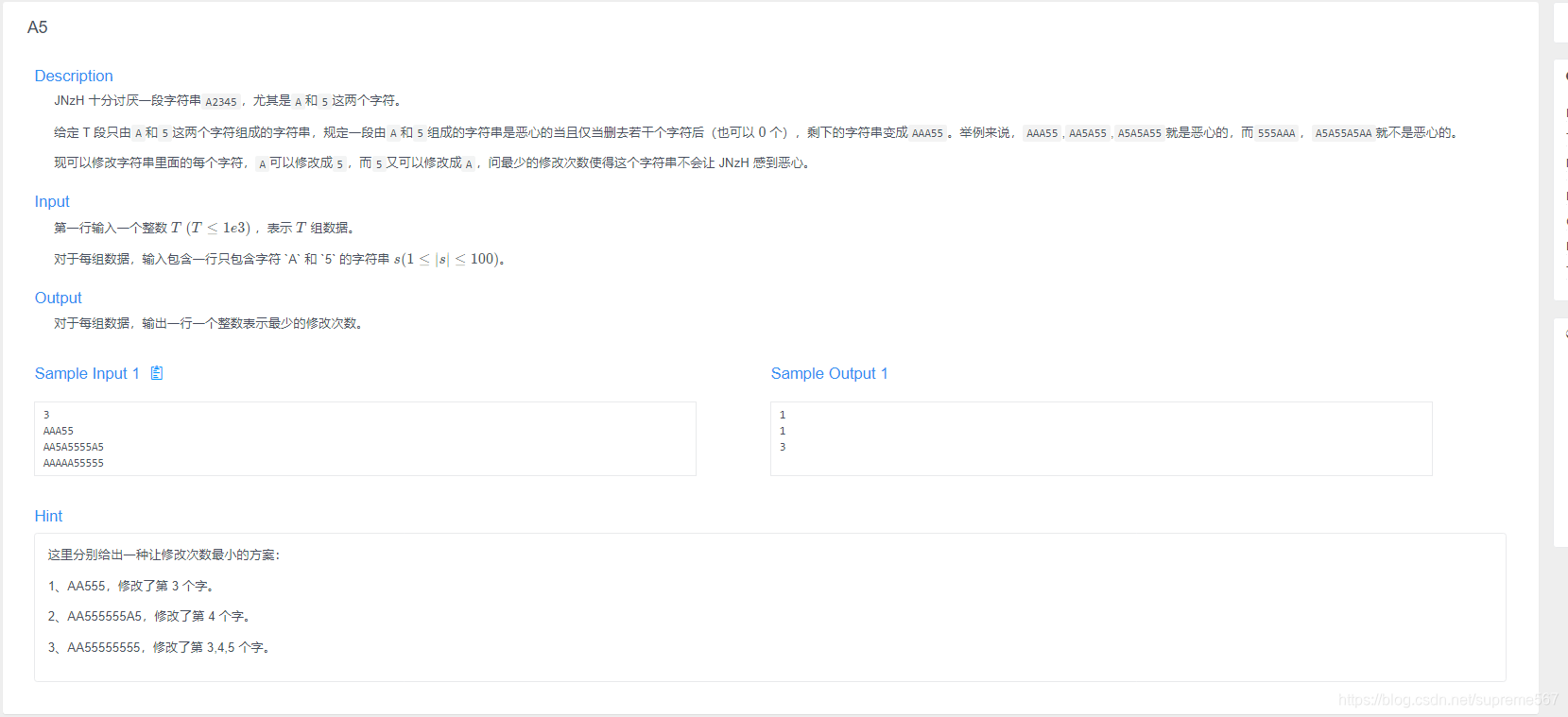Click the Hint section heading
This screenshot has height=717, width=1568.
(49, 516)
